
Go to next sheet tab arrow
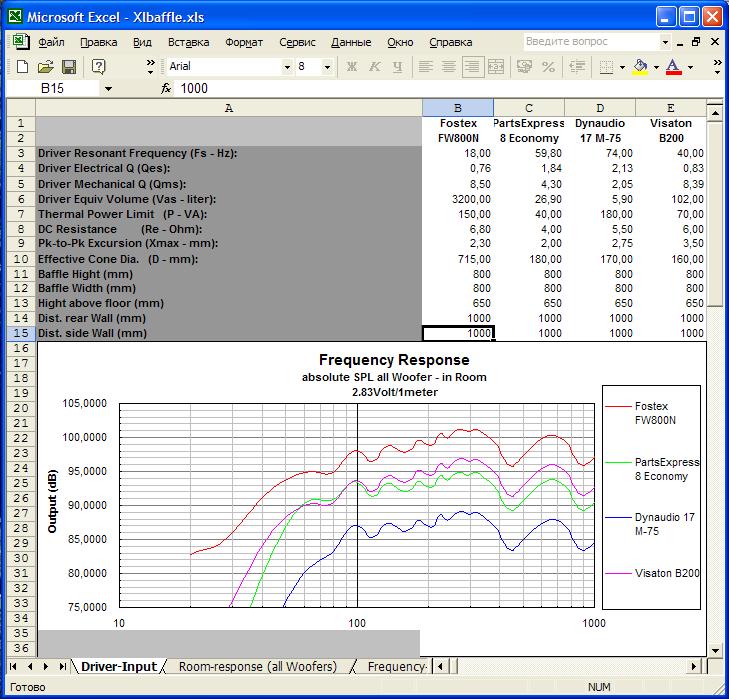click(46, 666)
